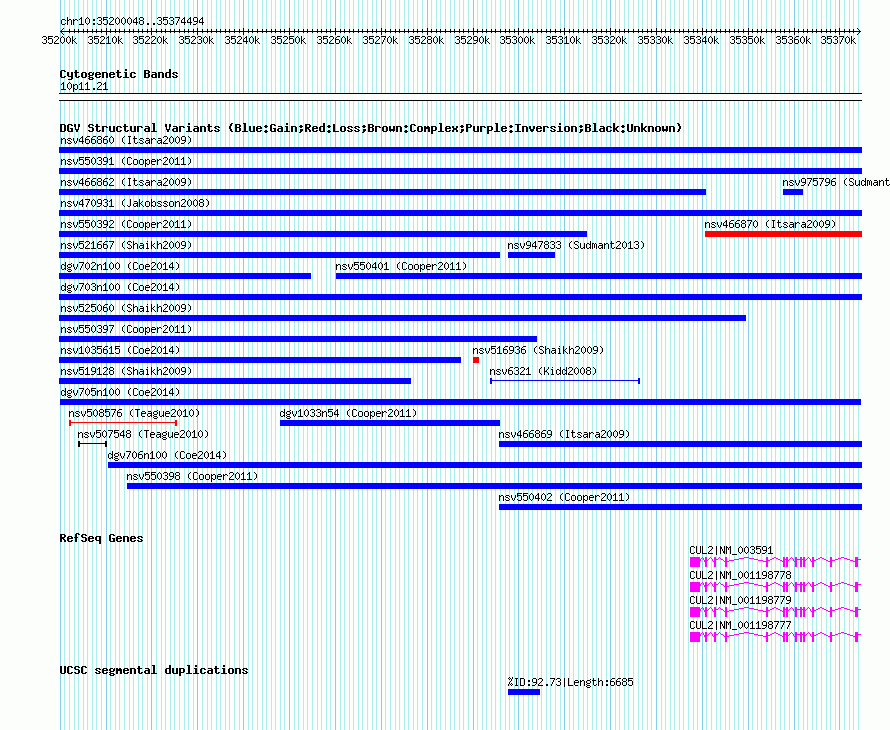This screenshot has height=730, width=890.
Task: Select the nsv550402 (Cooper2011) label
Action: tap(564, 497)
